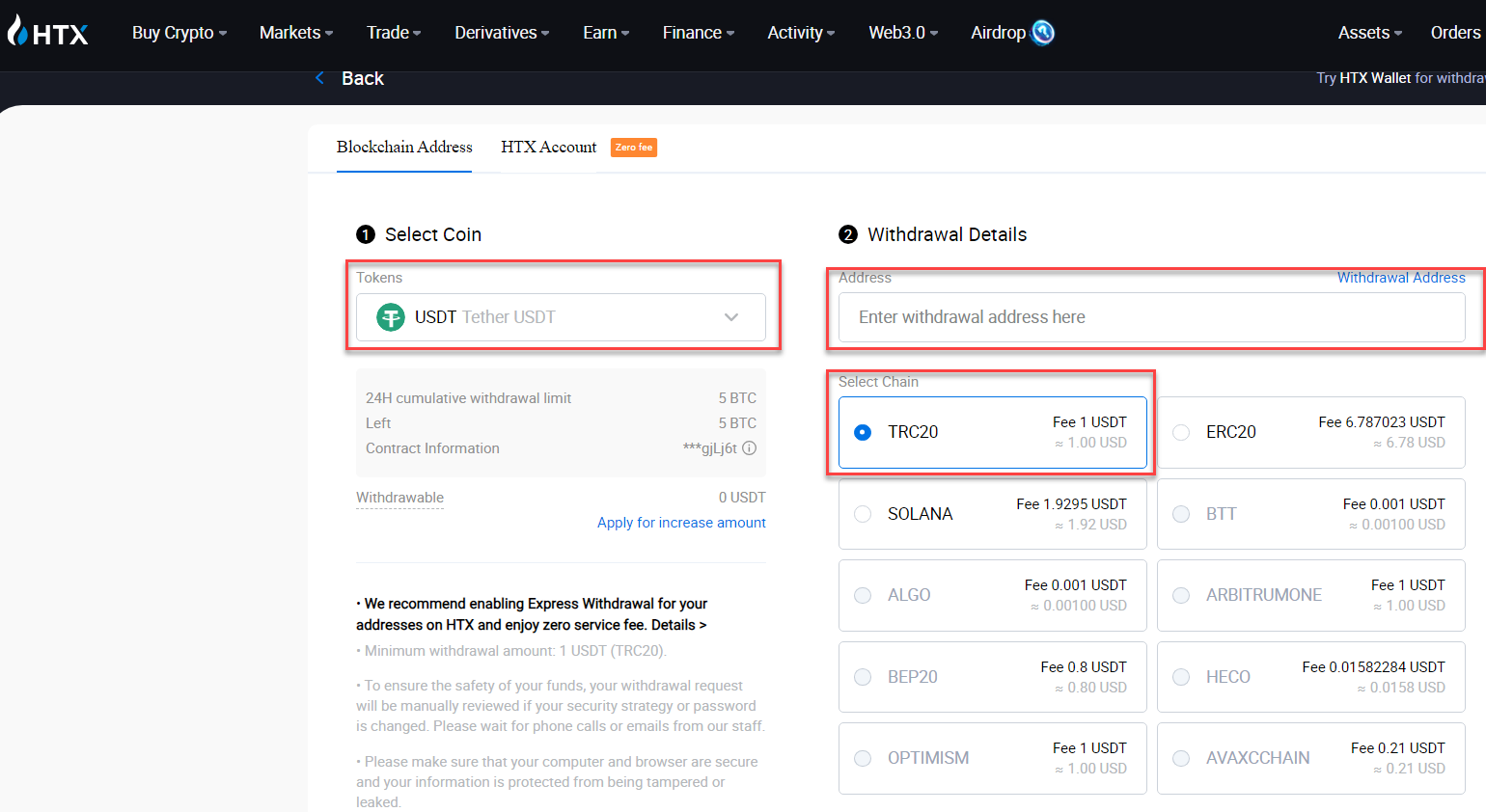
Task: Click Apply for increase amount link
Action: coord(681,523)
